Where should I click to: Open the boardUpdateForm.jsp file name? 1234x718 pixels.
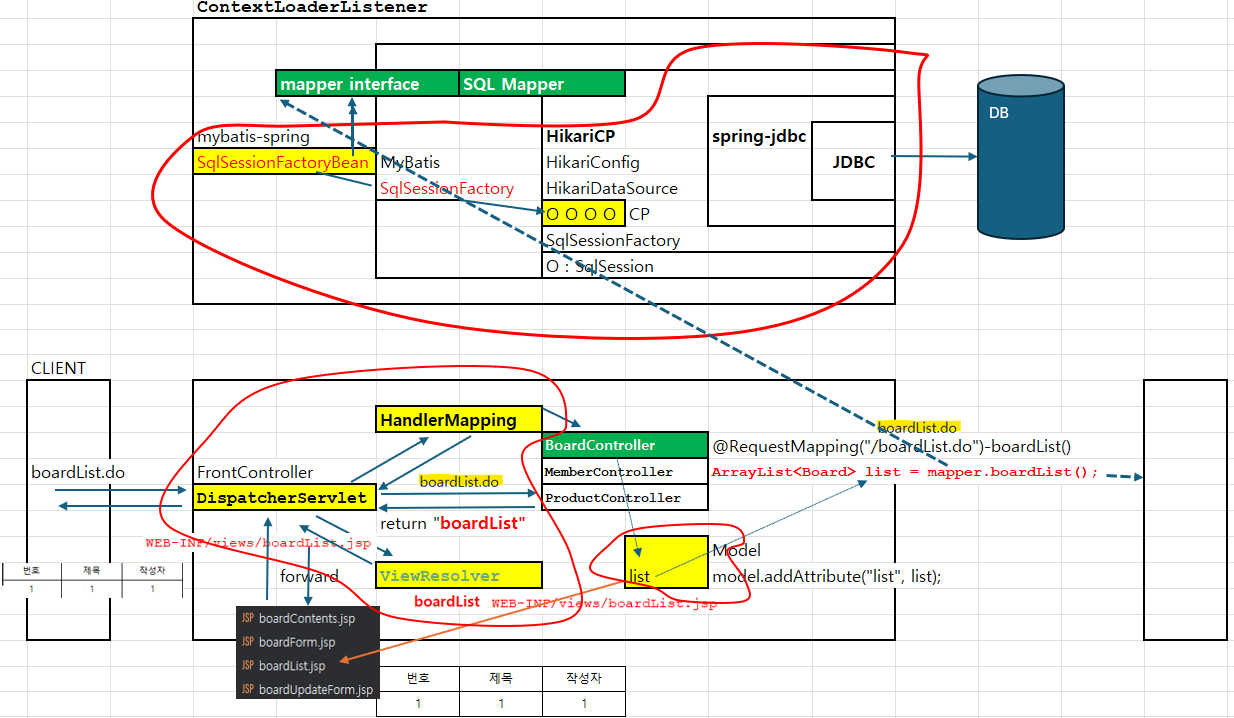tap(316, 690)
